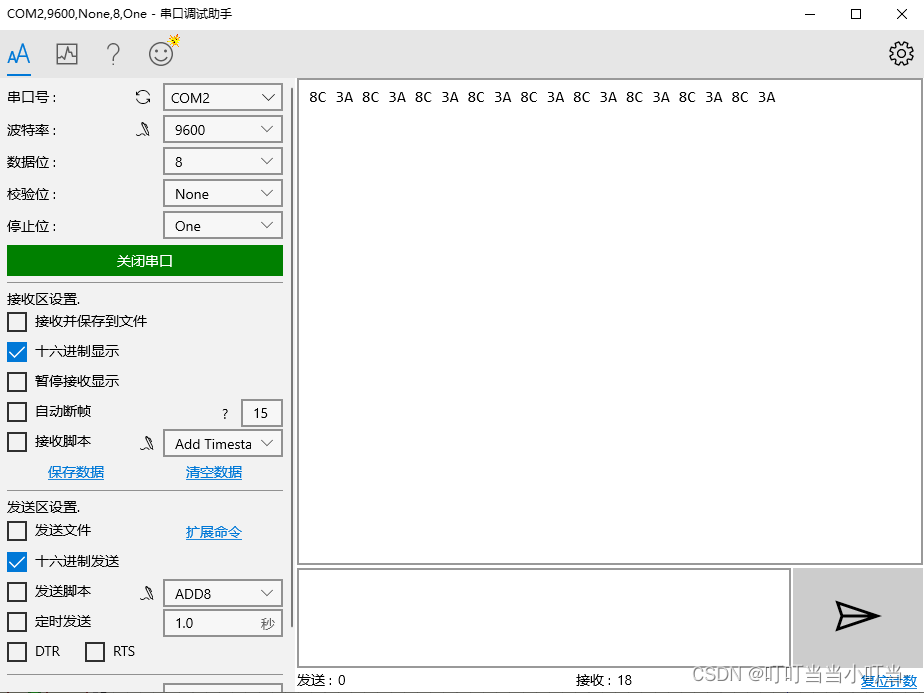Open the ADD8 send script dropdown
Viewport: 924px width, 693px height.
tap(223, 593)
